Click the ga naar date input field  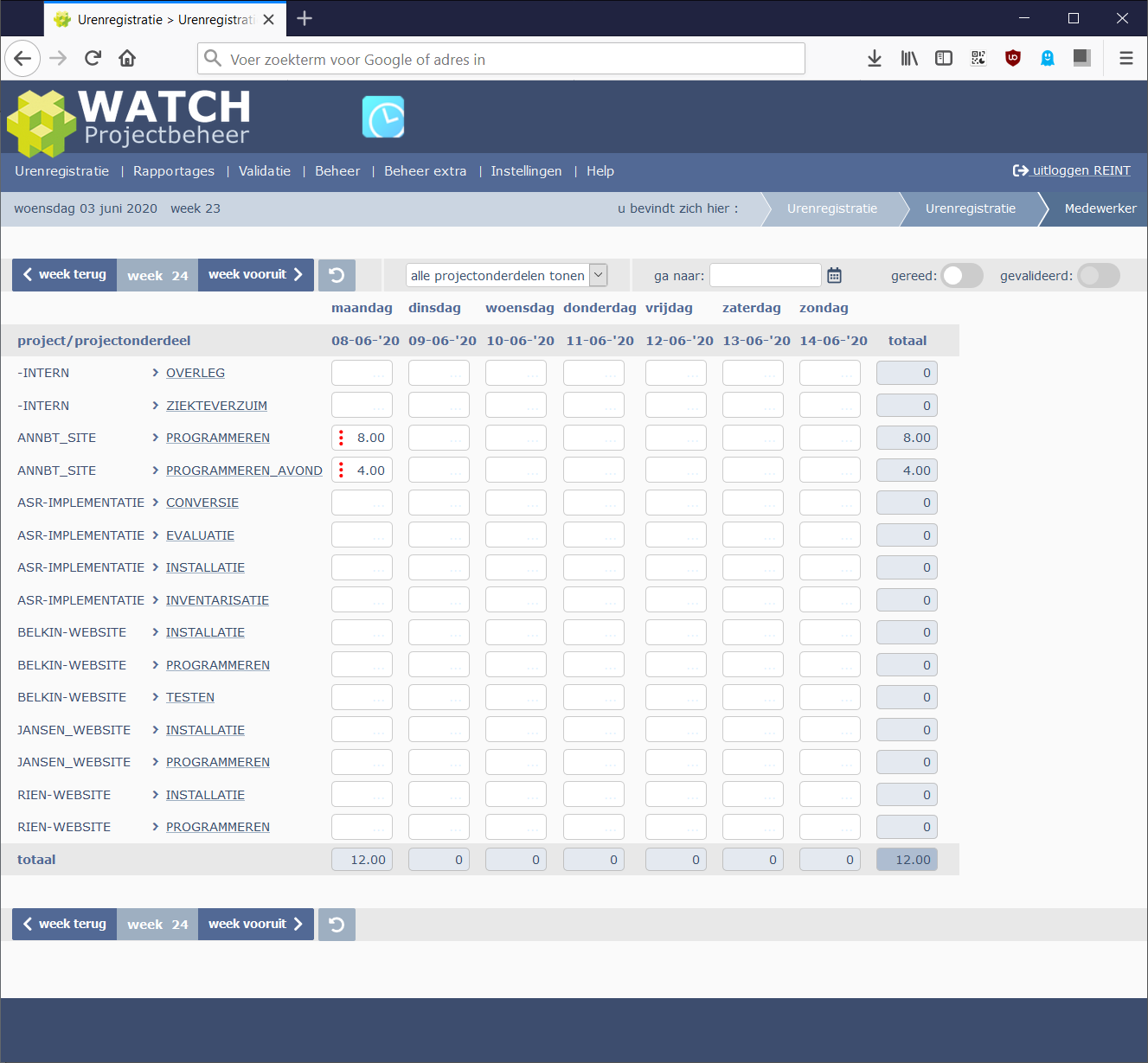tap(765, 275)
